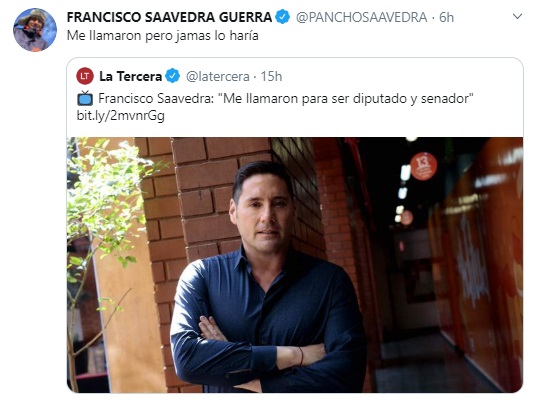Viewport: 537px width, 407px height.
Task: Click the verified badge beside FRANCISCO SAAVEDRA GUERRA
Action: tap(283, 17)
